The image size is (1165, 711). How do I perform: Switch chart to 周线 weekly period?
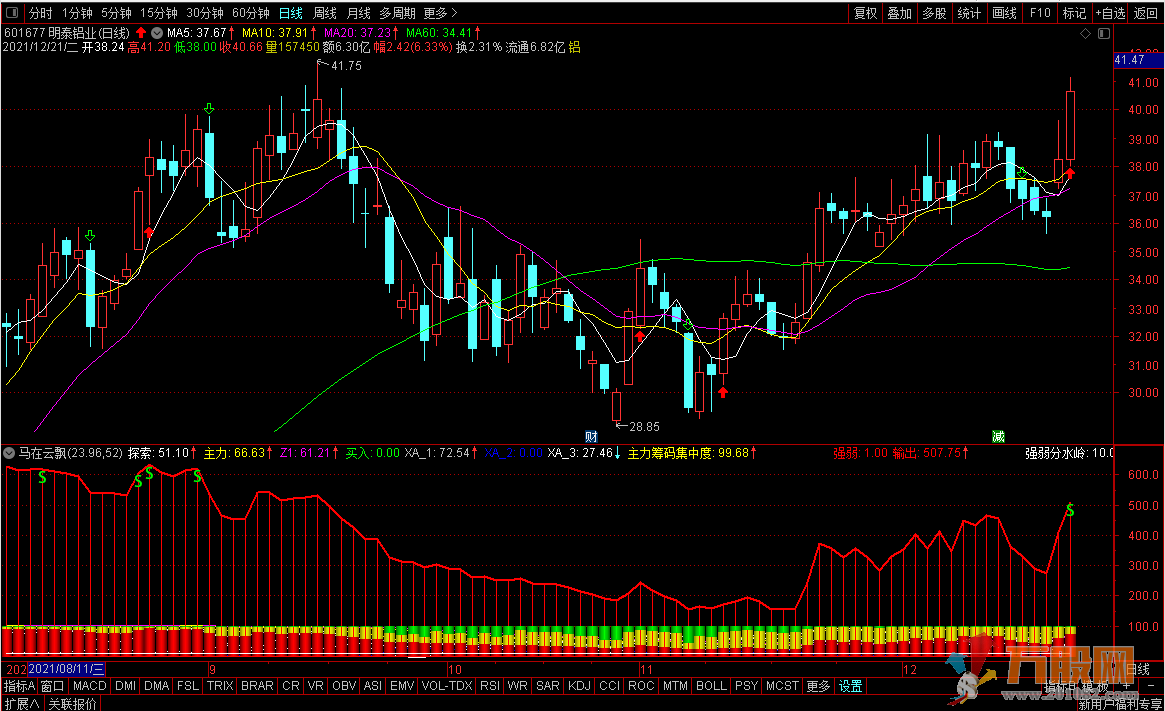[x=325, y=13]
